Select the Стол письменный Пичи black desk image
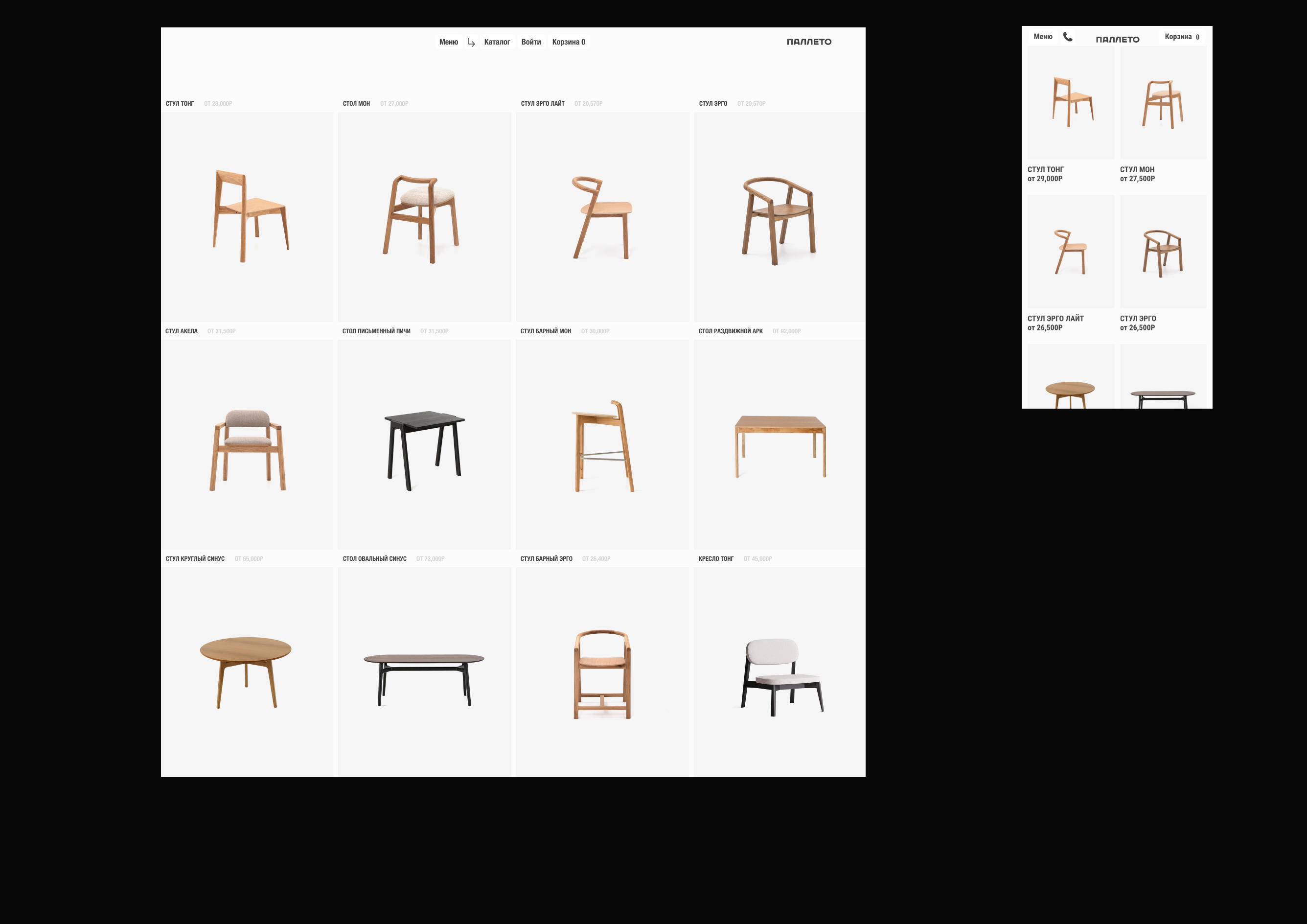The width and height of the screenshot is (1307, 924). [424, 445]
